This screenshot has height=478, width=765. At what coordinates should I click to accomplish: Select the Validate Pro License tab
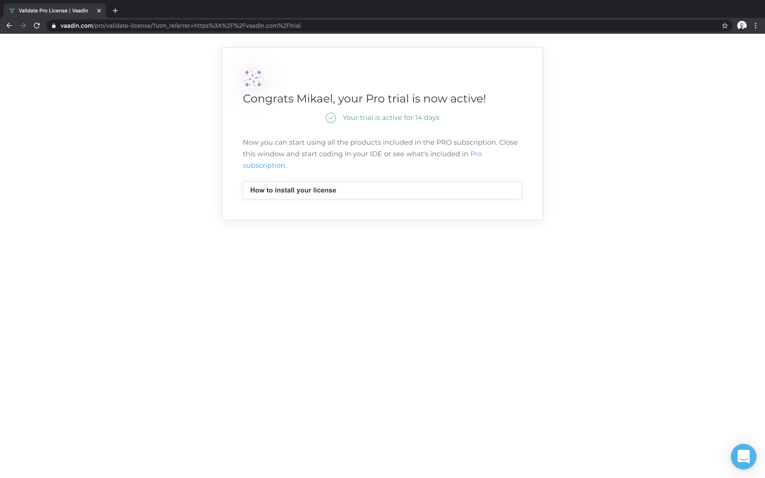coord(55,10)
